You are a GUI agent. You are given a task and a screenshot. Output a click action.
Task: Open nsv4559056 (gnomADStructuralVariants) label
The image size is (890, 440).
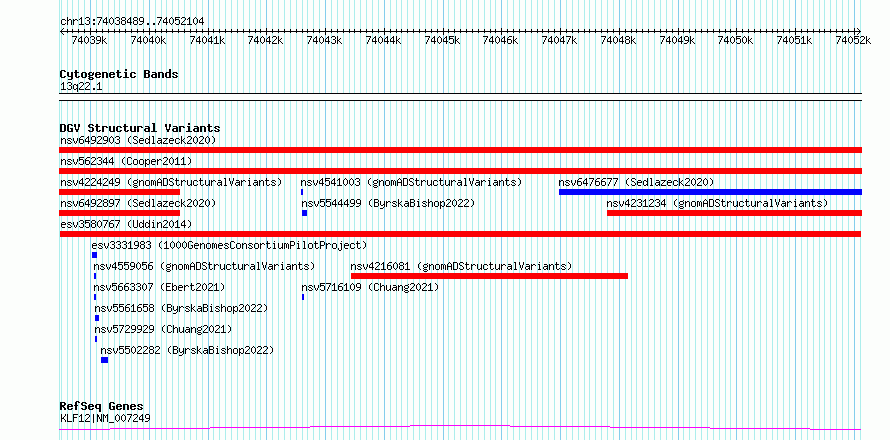point(204,266)
